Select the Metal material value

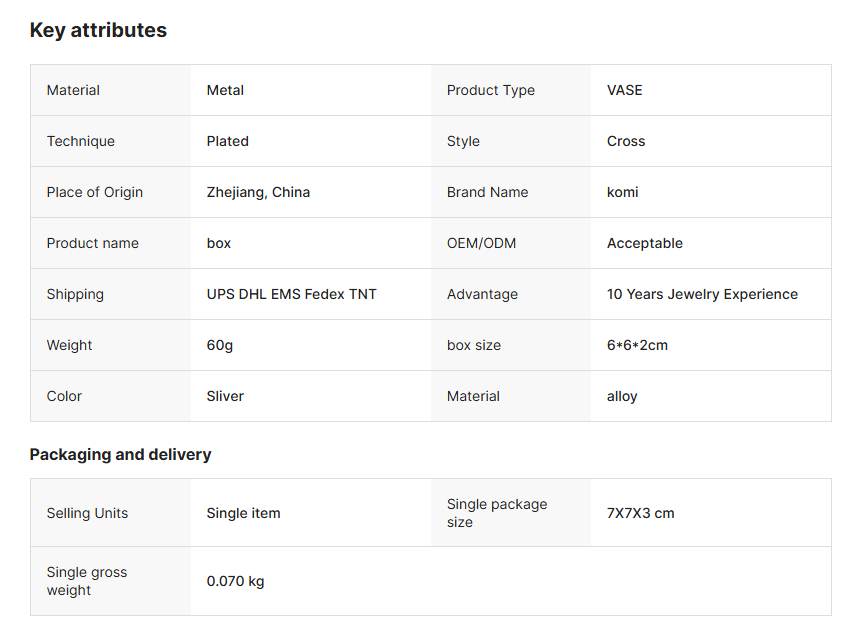click(x=225, y=90)
